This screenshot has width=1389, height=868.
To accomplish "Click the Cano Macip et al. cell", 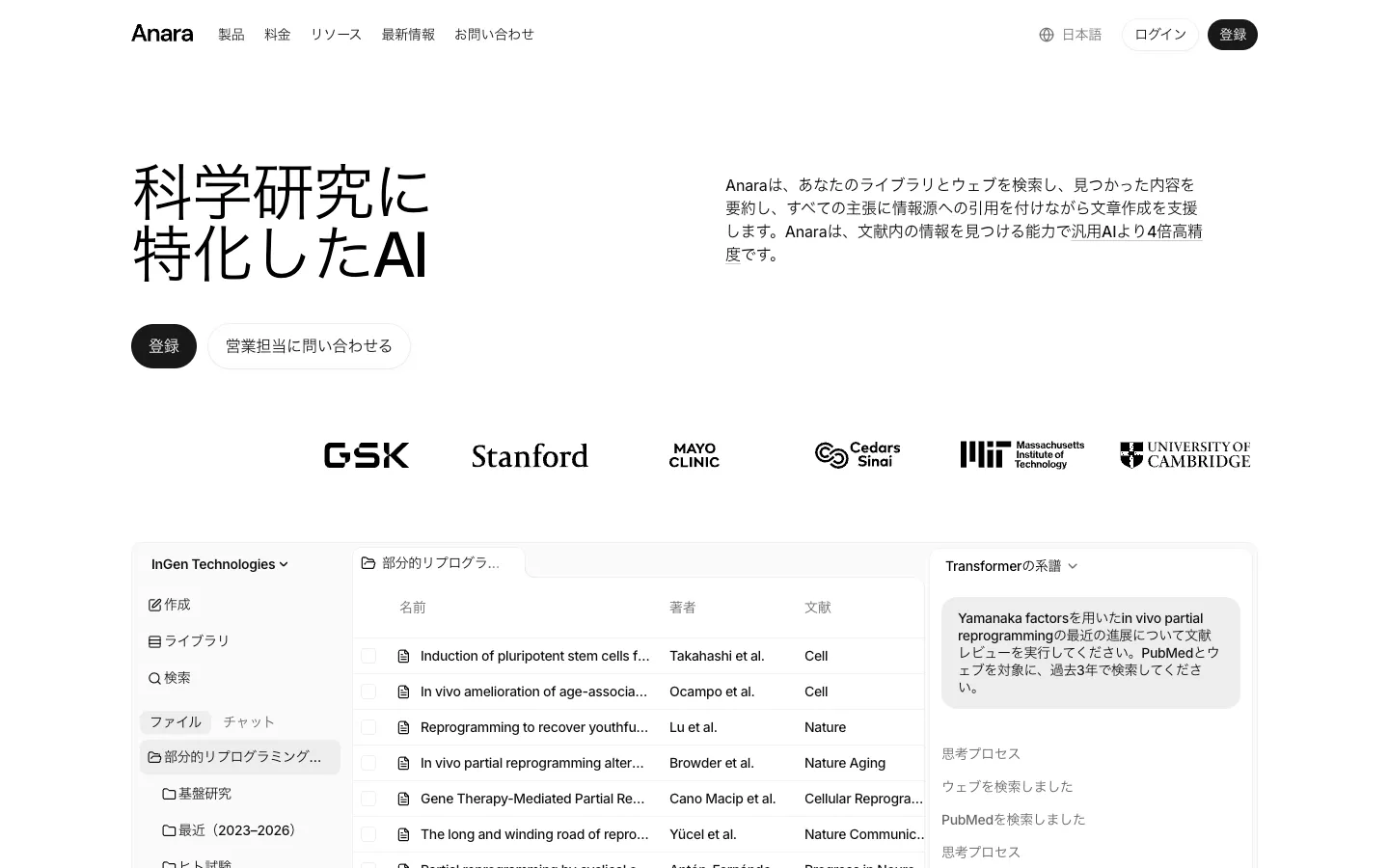I will click(x=722, y=799).
